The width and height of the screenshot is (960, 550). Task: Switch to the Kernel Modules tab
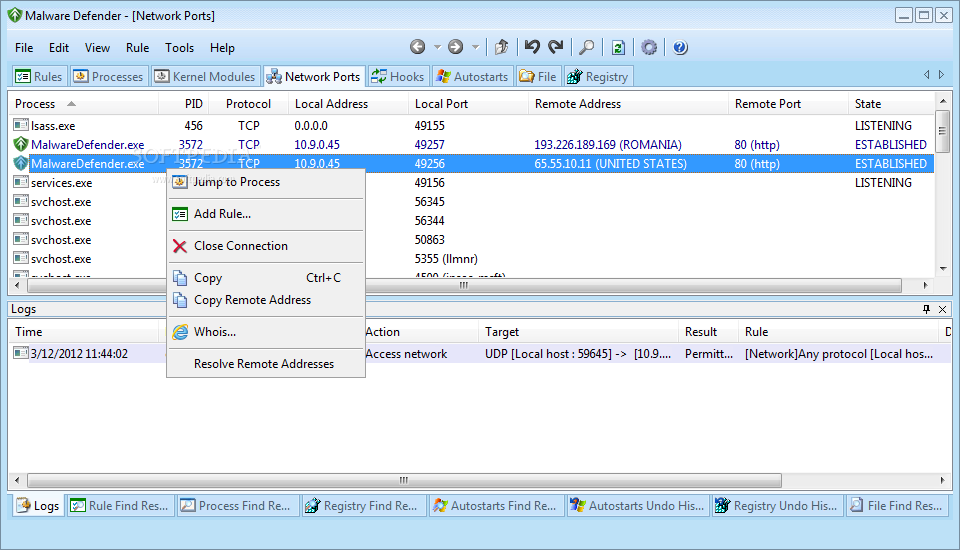[205, 77]
